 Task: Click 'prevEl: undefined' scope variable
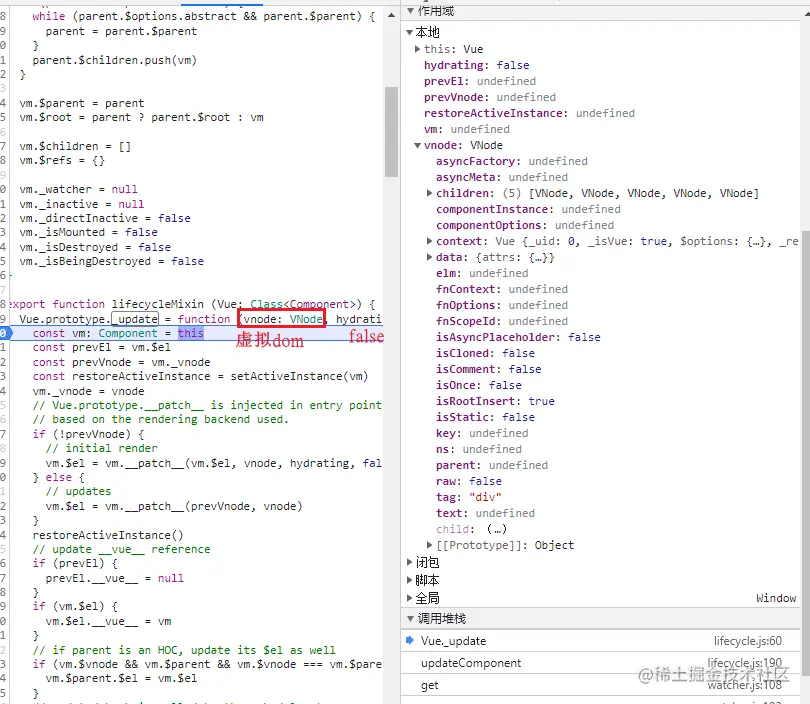479,81
